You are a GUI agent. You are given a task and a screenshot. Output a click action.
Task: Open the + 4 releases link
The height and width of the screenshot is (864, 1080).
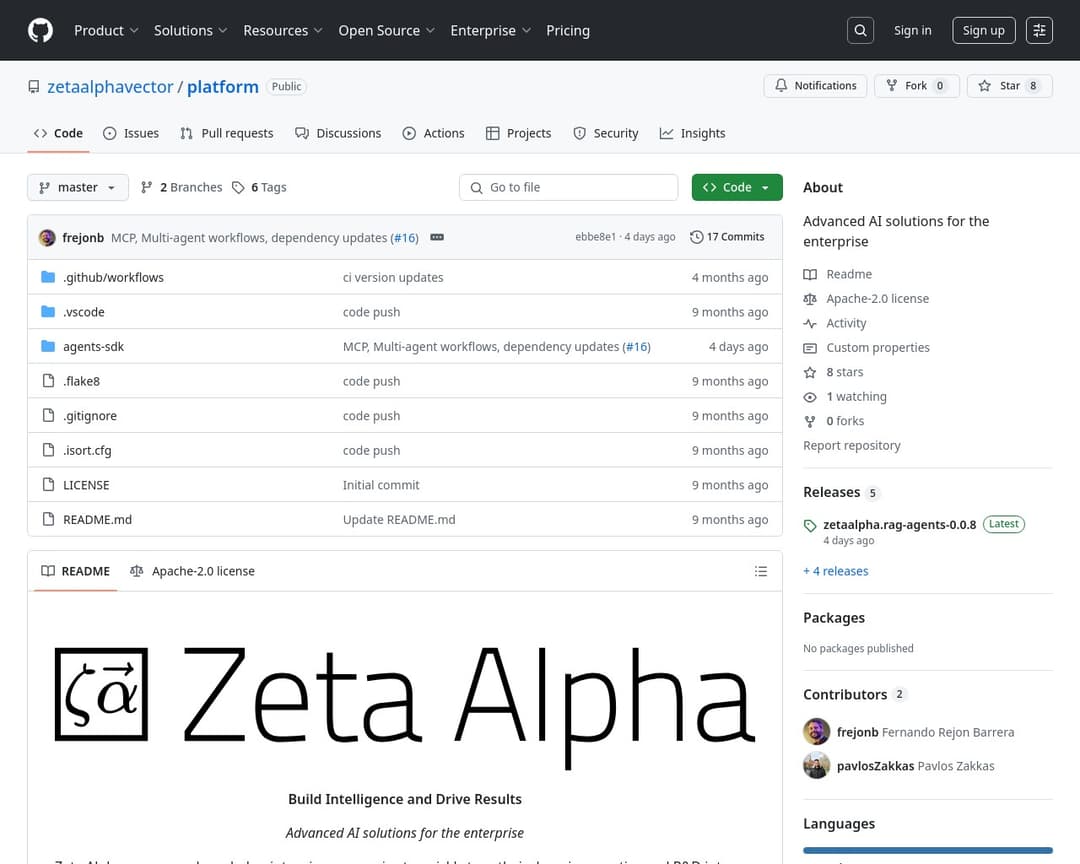835,571
